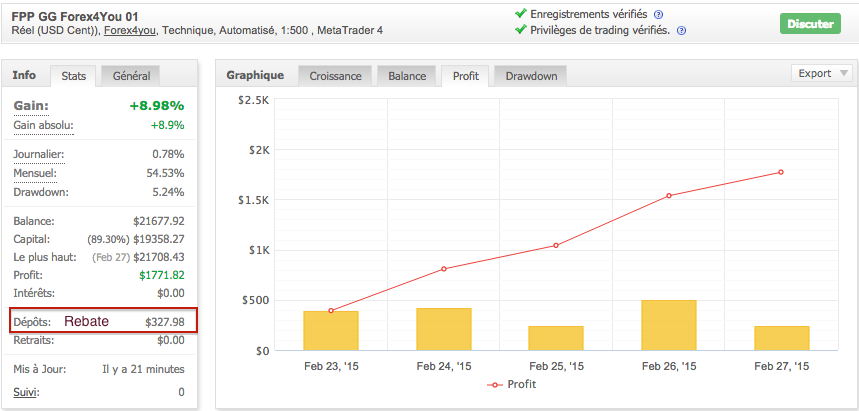Click the Feb 26 profit bar

coord(668,325)
